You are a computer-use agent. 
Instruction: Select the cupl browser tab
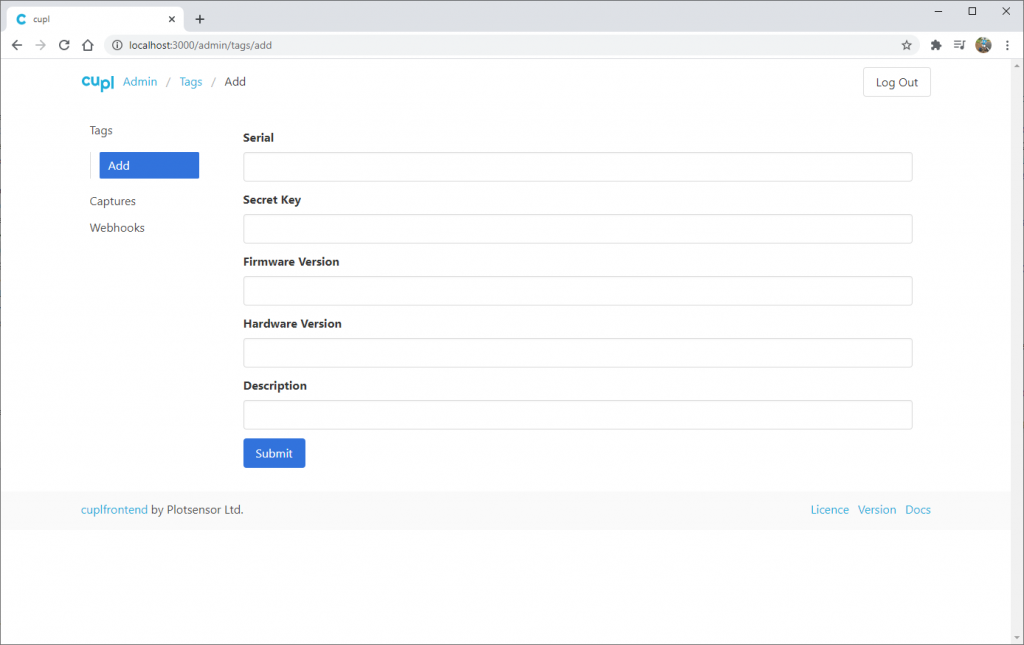(95, 20)
